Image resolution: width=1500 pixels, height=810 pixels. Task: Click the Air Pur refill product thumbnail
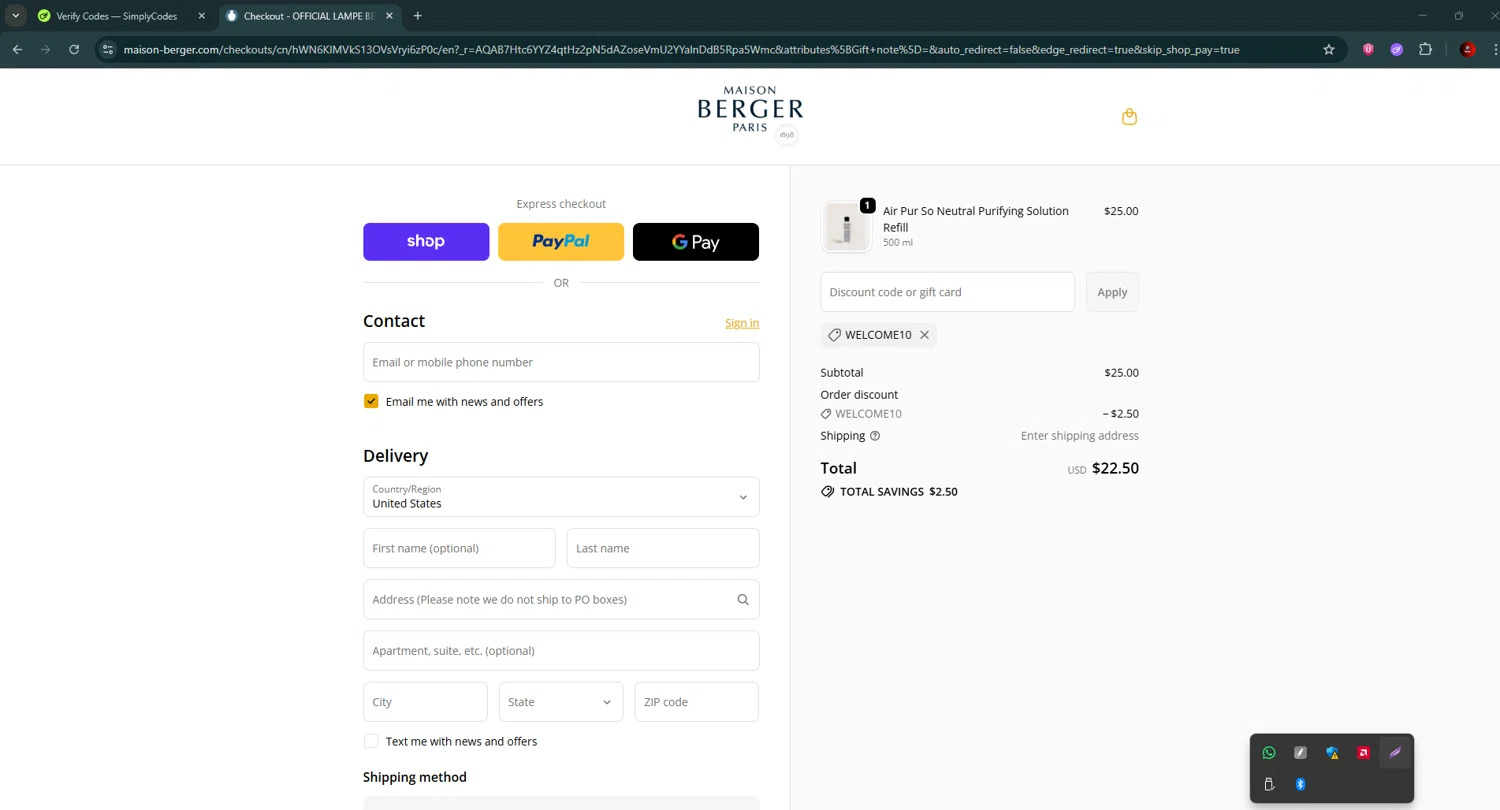[846, 227]
